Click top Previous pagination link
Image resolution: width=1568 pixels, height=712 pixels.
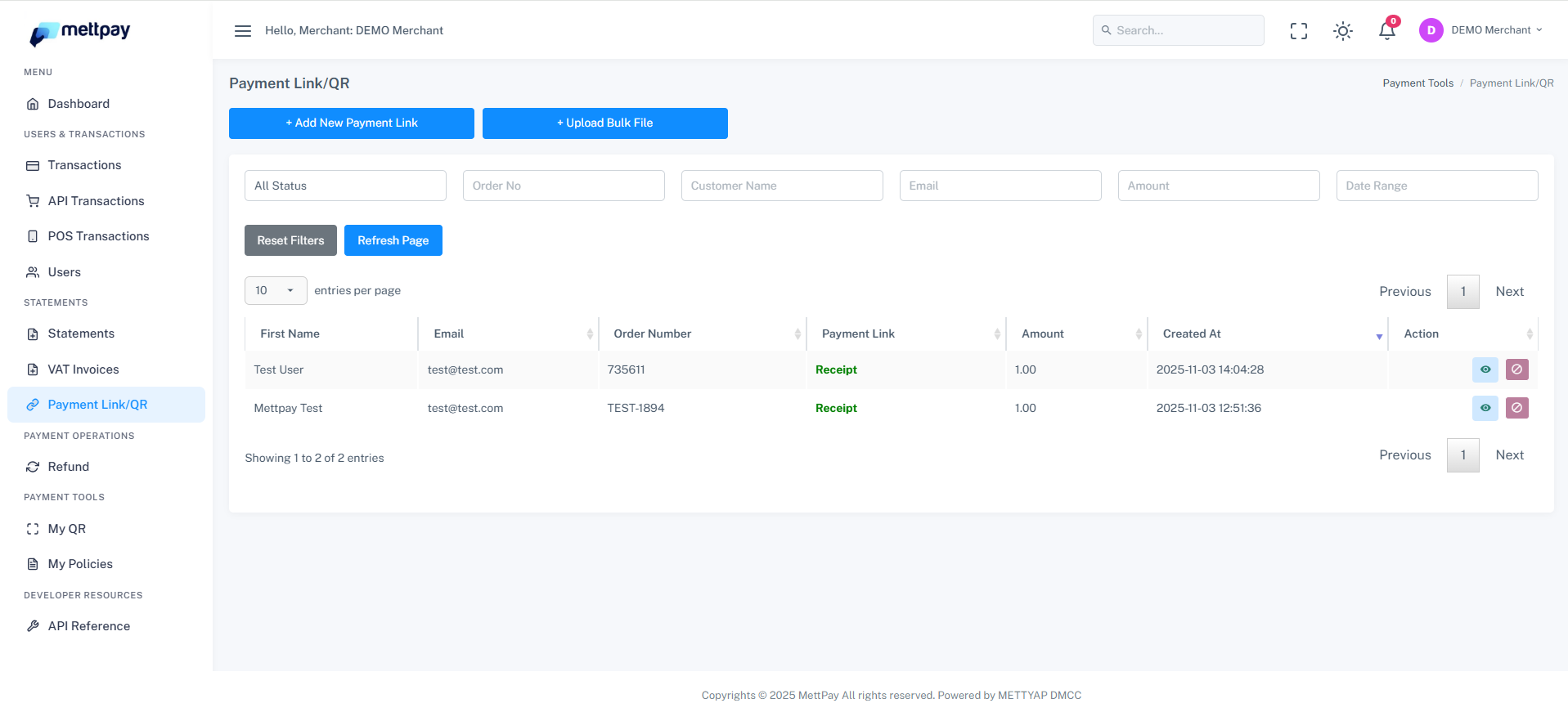tap(1405, 292)
